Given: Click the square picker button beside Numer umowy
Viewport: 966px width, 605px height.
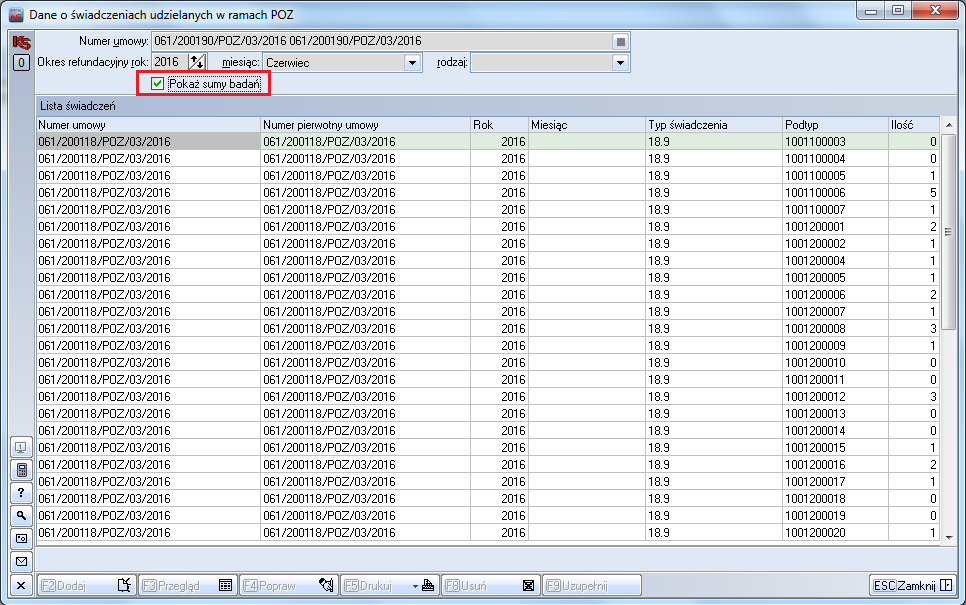Looking at the screenshot, I should 620,42.
